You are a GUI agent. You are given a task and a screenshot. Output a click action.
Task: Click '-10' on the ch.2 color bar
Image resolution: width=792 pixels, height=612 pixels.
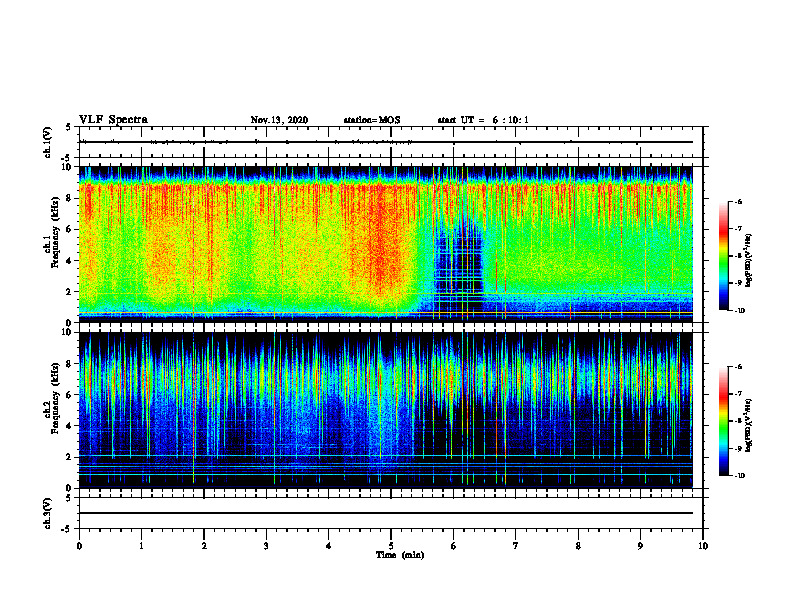739,476
